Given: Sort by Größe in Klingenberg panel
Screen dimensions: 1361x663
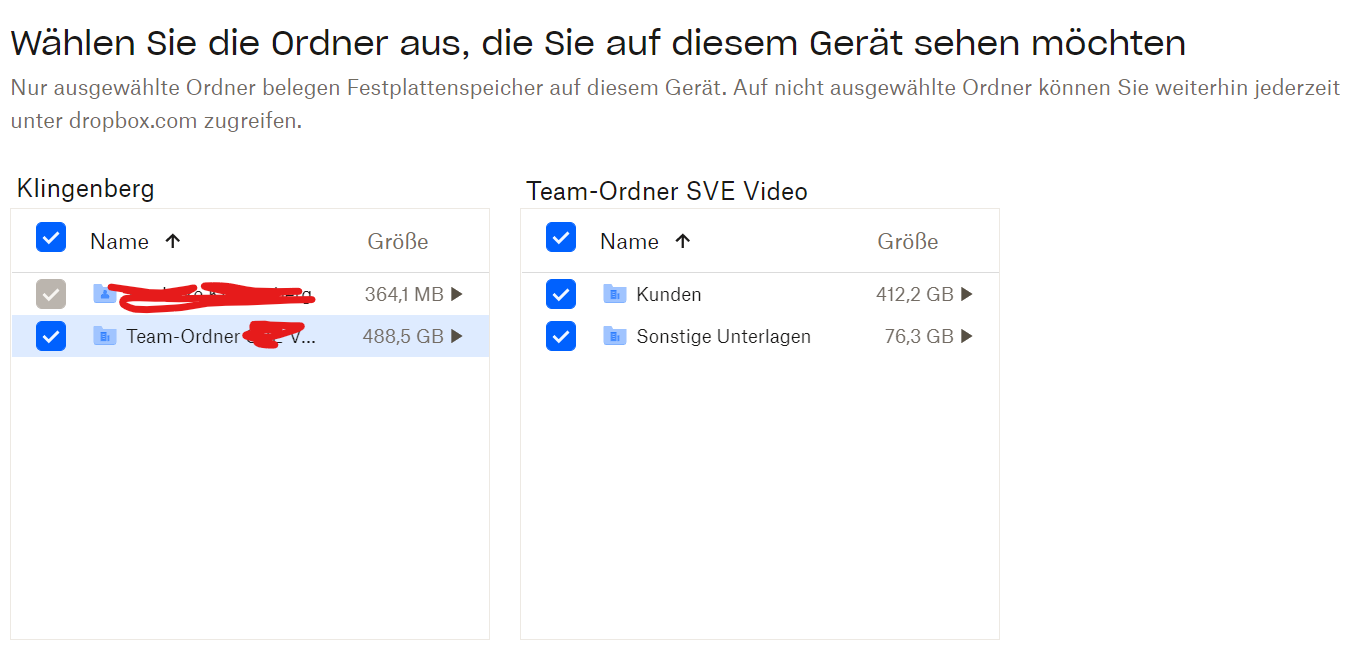Looking at the screenshot, I should [x=398, y=241].
